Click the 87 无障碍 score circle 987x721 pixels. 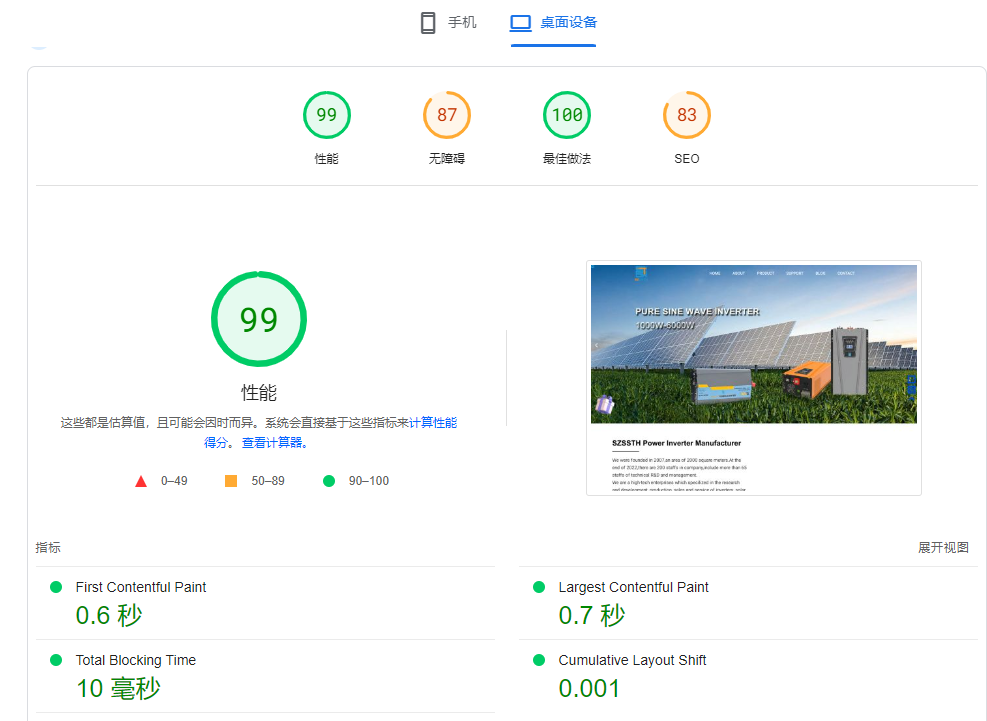(x=446, y=114)
